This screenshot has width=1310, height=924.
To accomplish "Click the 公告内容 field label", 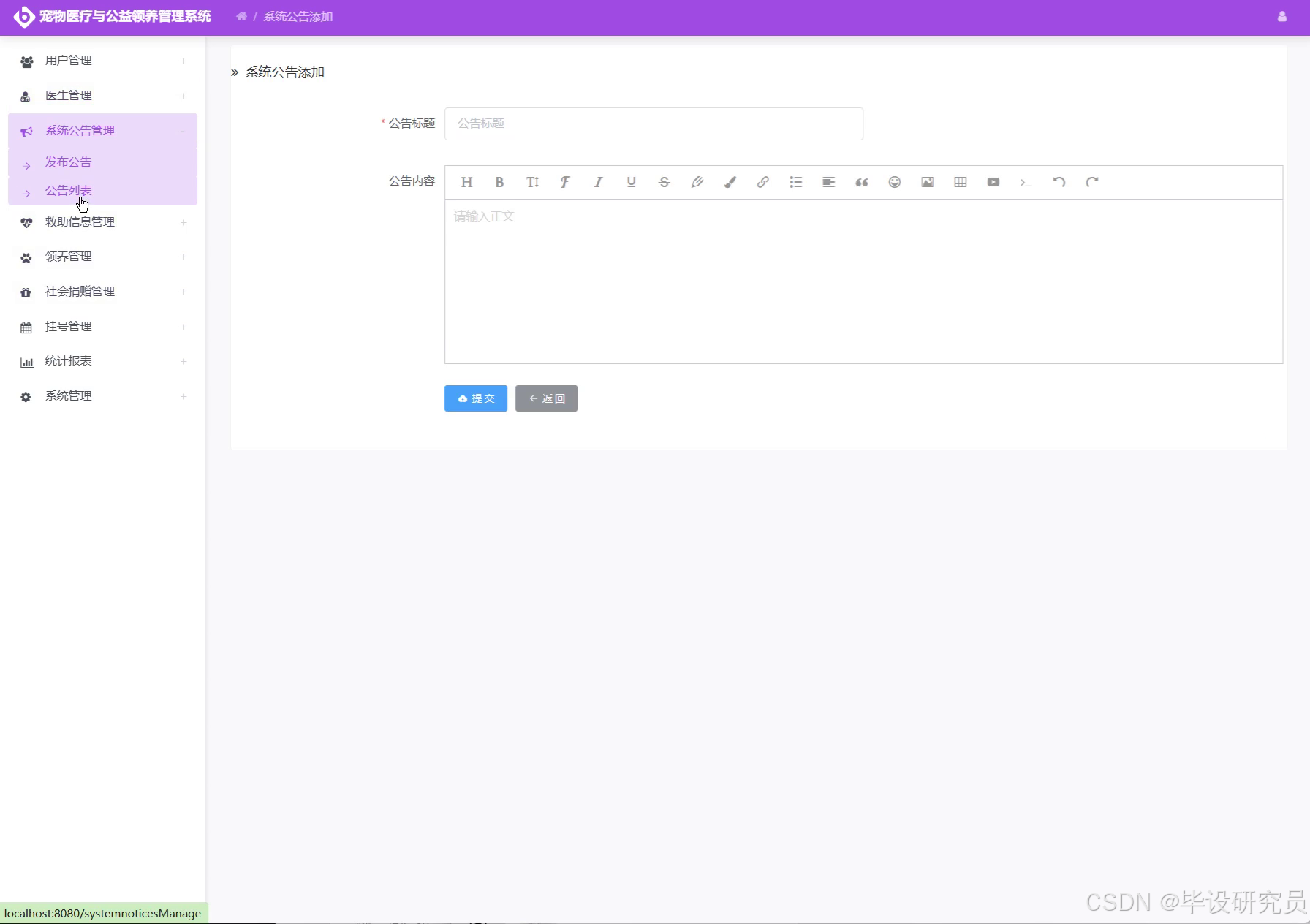I will 412,181.
